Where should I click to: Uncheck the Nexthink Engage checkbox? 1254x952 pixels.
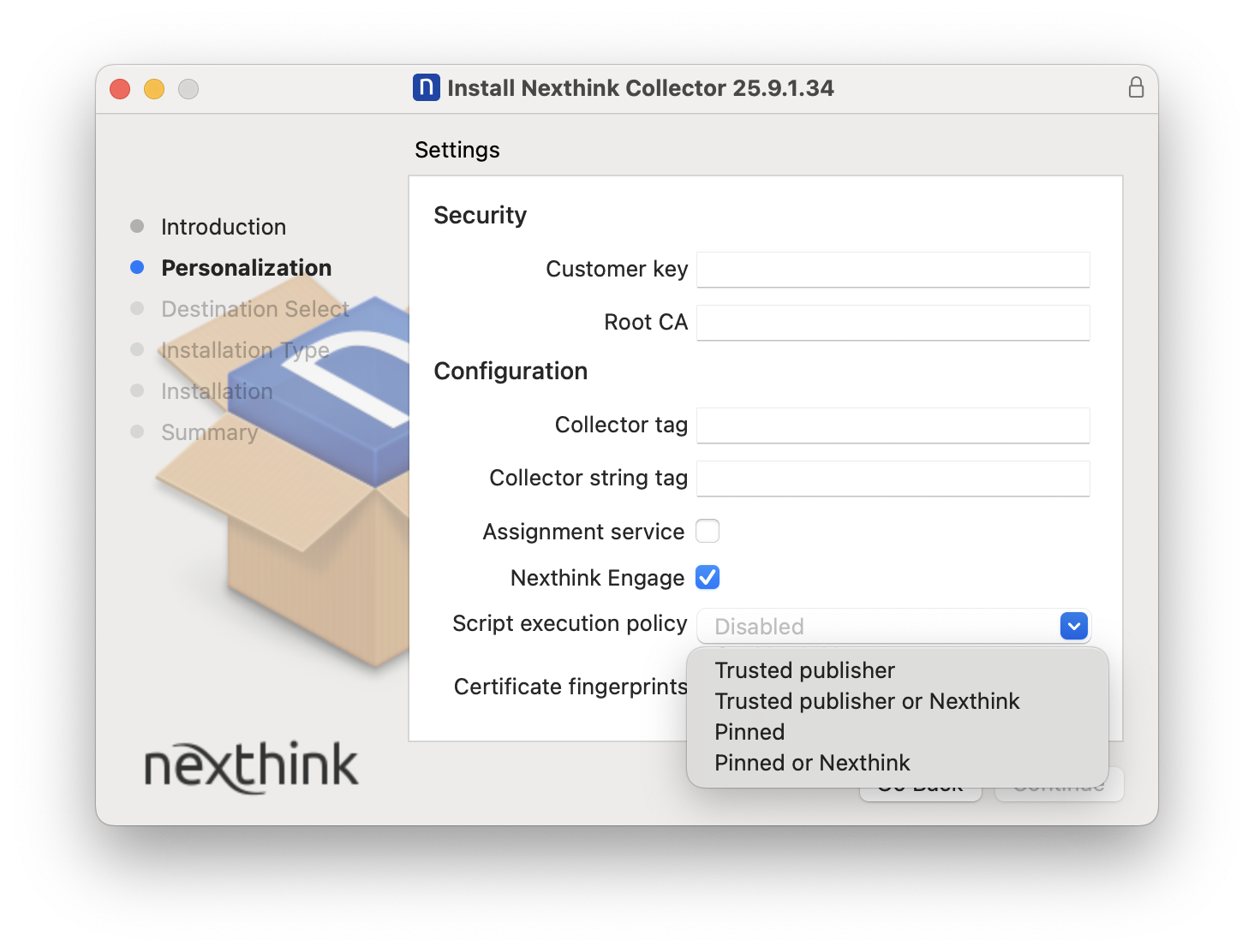[x=708, y=578]
